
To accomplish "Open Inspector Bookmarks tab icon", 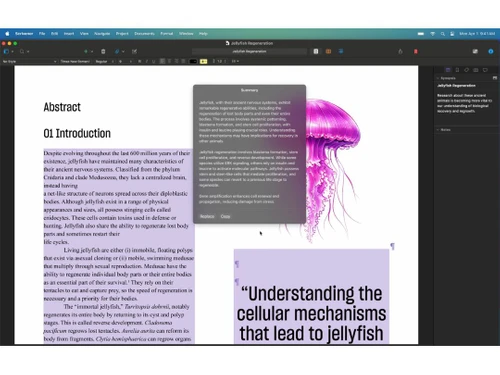I will pyautogui.click(x=457, y=70).
